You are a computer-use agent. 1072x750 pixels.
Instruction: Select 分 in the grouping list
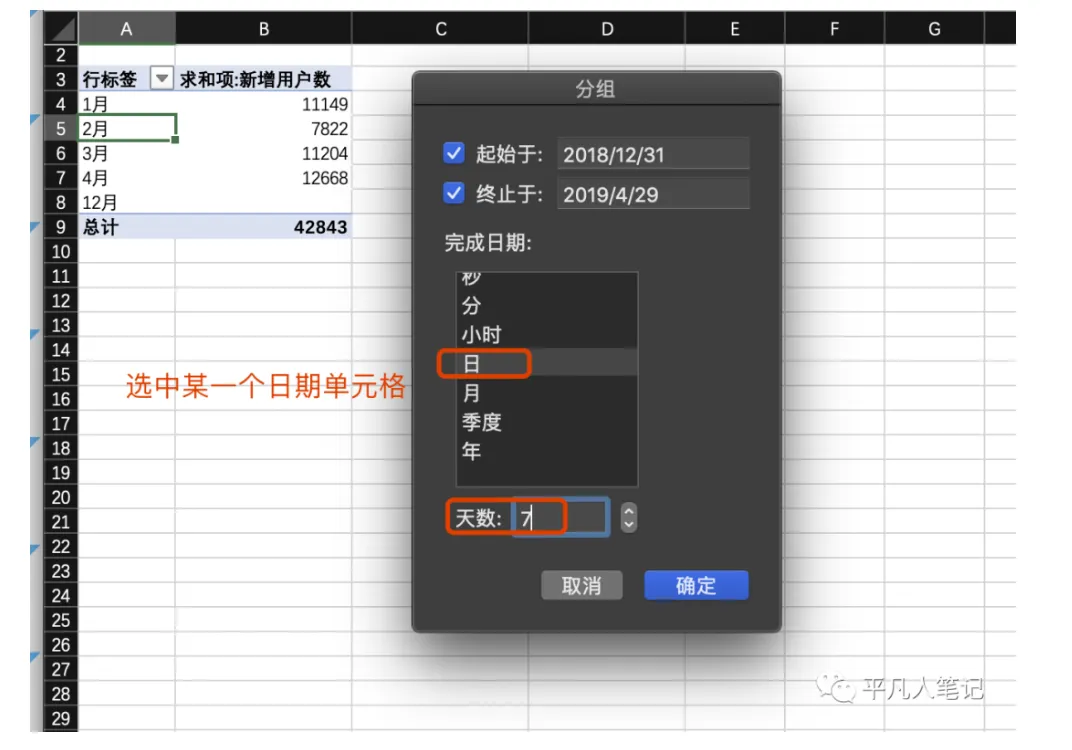coord(546,306)
